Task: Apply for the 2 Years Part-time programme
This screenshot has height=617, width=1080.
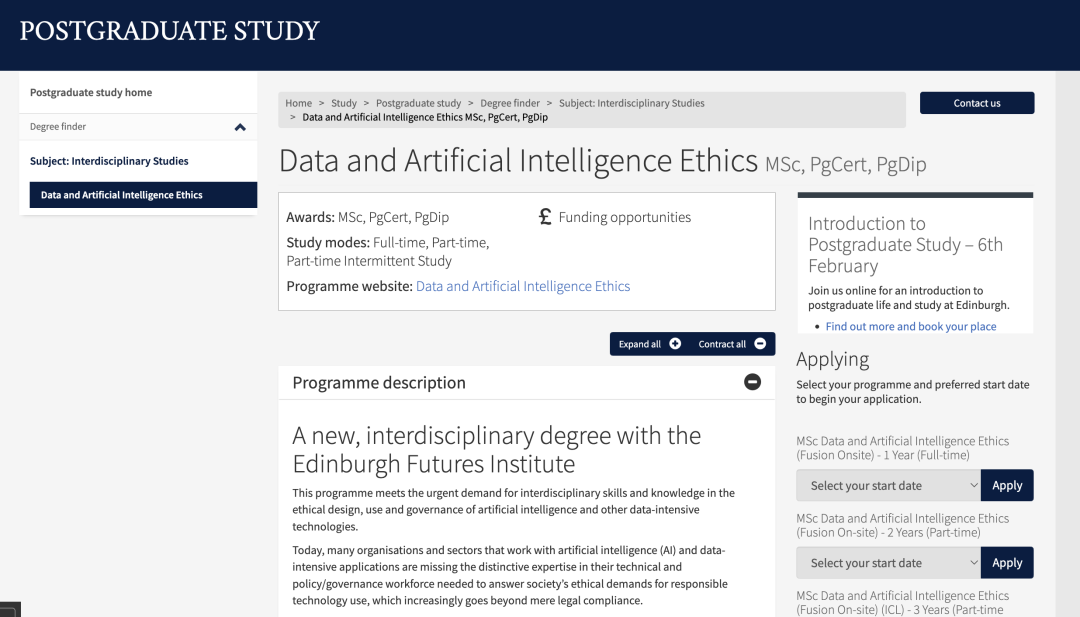Action: [x=1007, y=563]
